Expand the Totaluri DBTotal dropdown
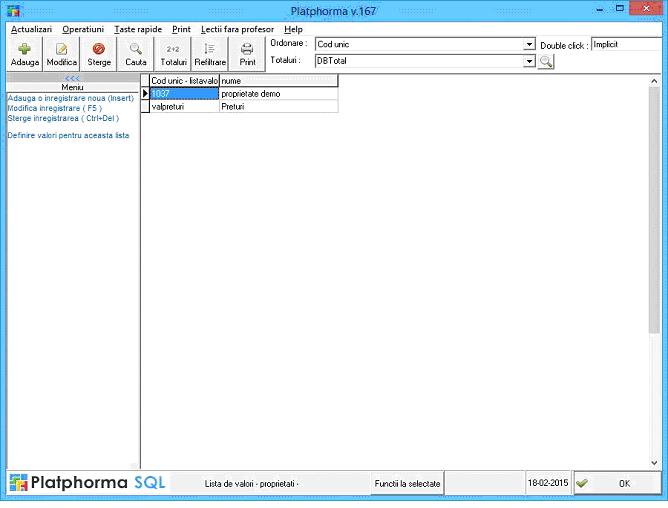The image size is (668, 508). click(x=530, y=61)
